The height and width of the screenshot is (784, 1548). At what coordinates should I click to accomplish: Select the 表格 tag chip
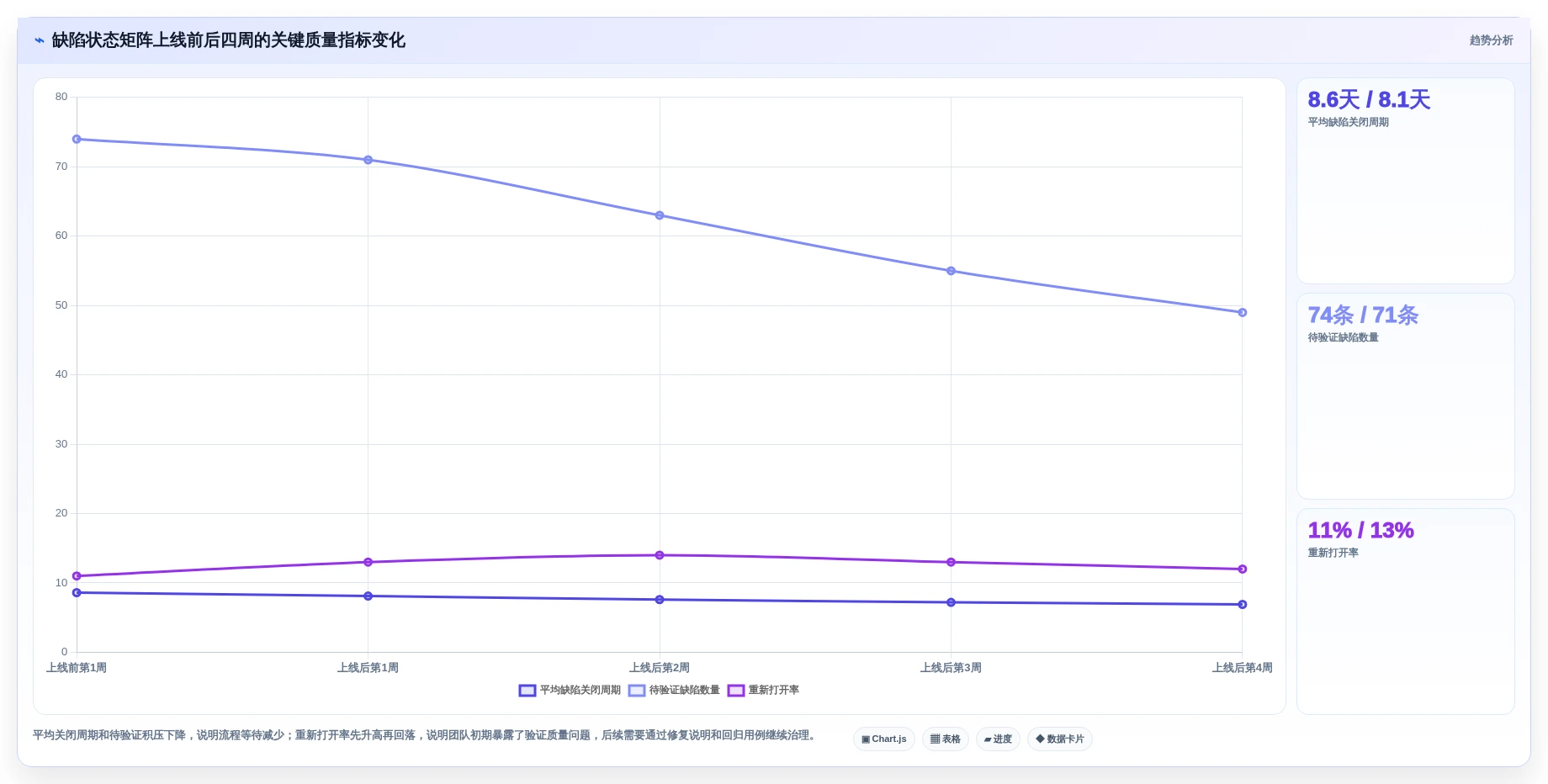point(946,739)
